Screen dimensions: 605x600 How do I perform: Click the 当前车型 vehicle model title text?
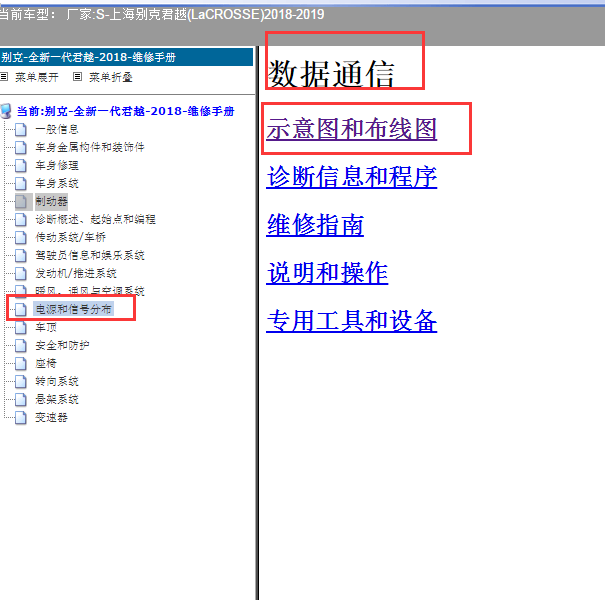click(162, 15)
